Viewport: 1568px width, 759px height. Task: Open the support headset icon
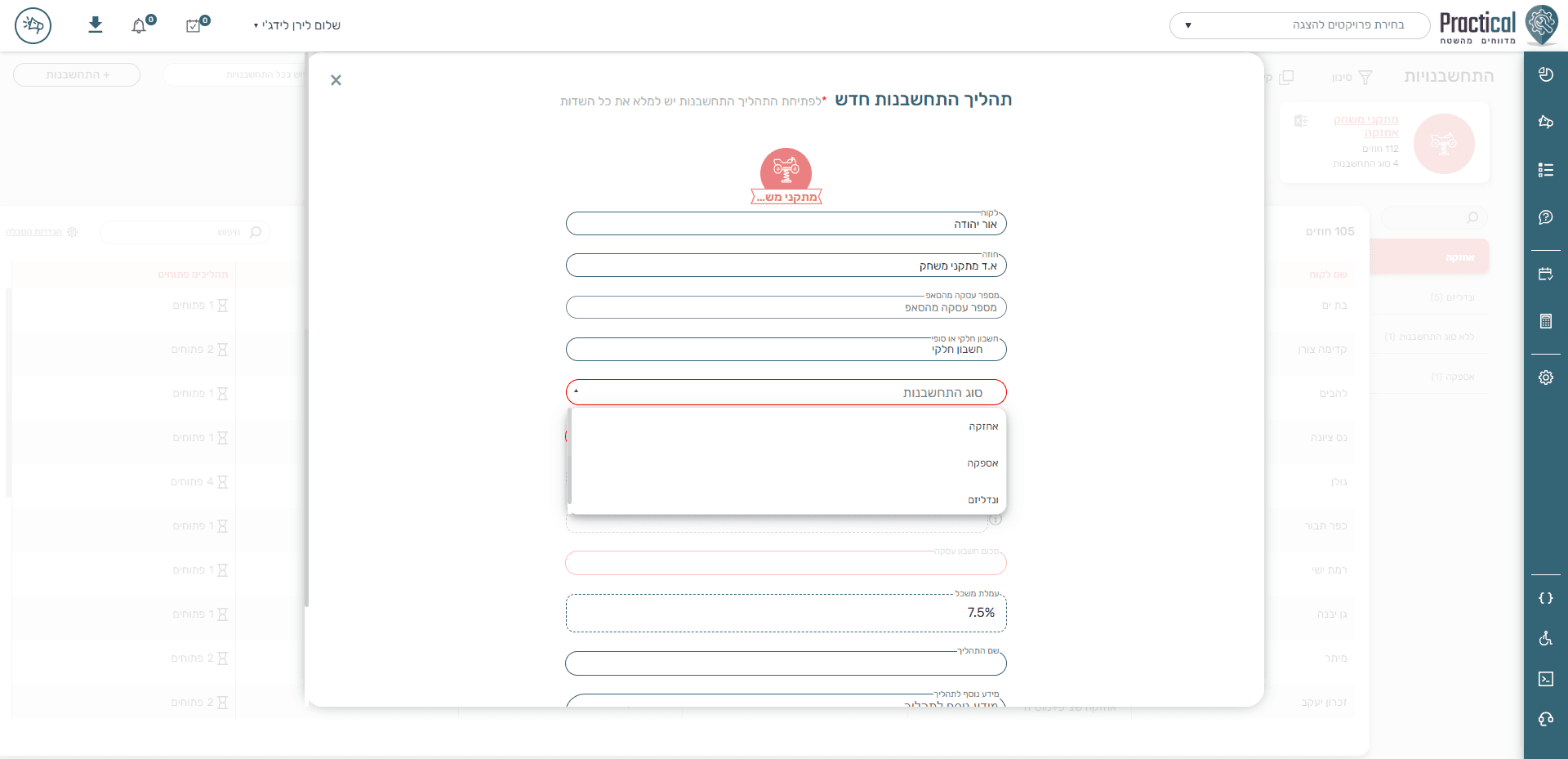click(x=1545, y=719)
